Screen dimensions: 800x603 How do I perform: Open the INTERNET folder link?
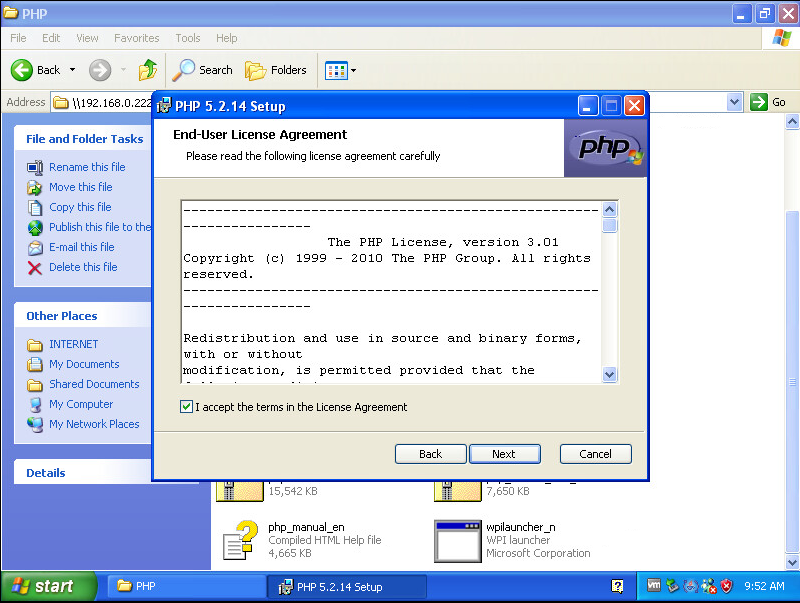[x=73, y=344]
